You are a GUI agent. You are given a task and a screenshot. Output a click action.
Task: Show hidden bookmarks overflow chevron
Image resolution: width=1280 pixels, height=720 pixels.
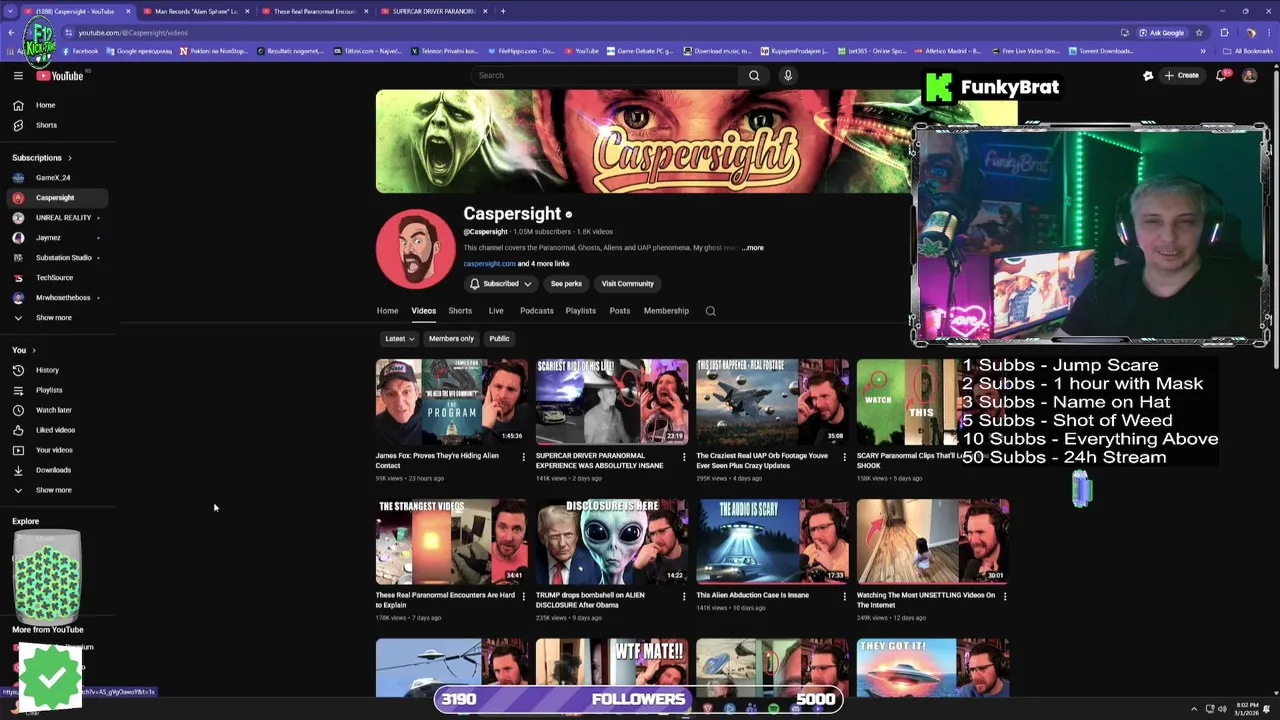coord(1203,51)
